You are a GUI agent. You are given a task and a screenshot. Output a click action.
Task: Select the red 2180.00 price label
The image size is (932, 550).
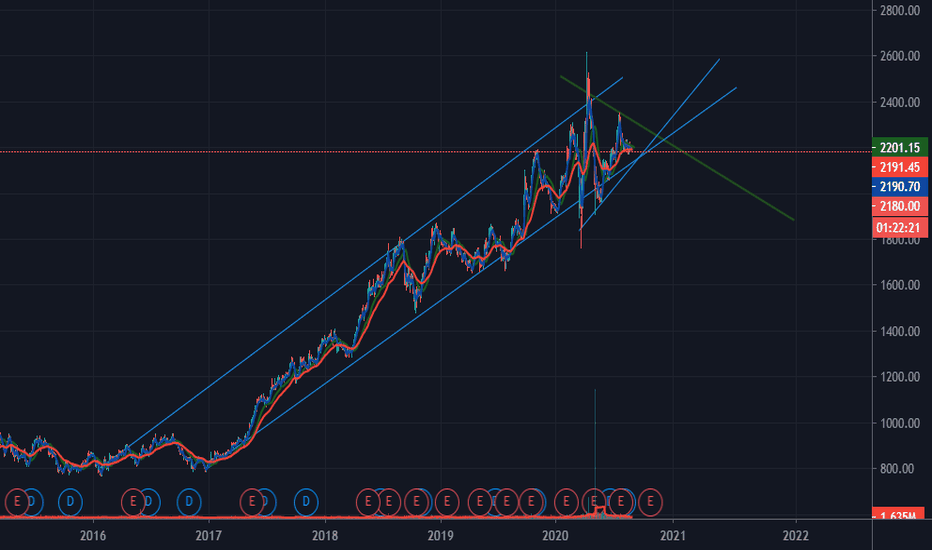(900, 206)
